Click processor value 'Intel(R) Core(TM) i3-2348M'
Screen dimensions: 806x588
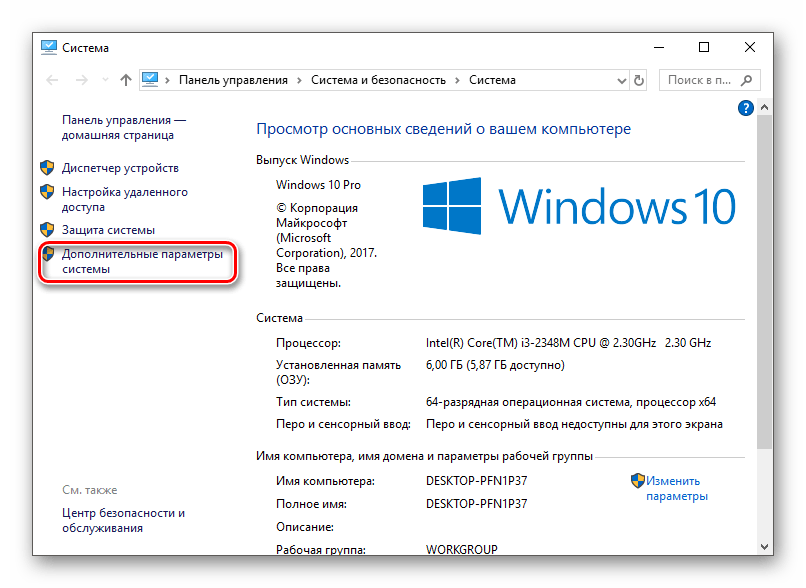click(x=568, y=343)
